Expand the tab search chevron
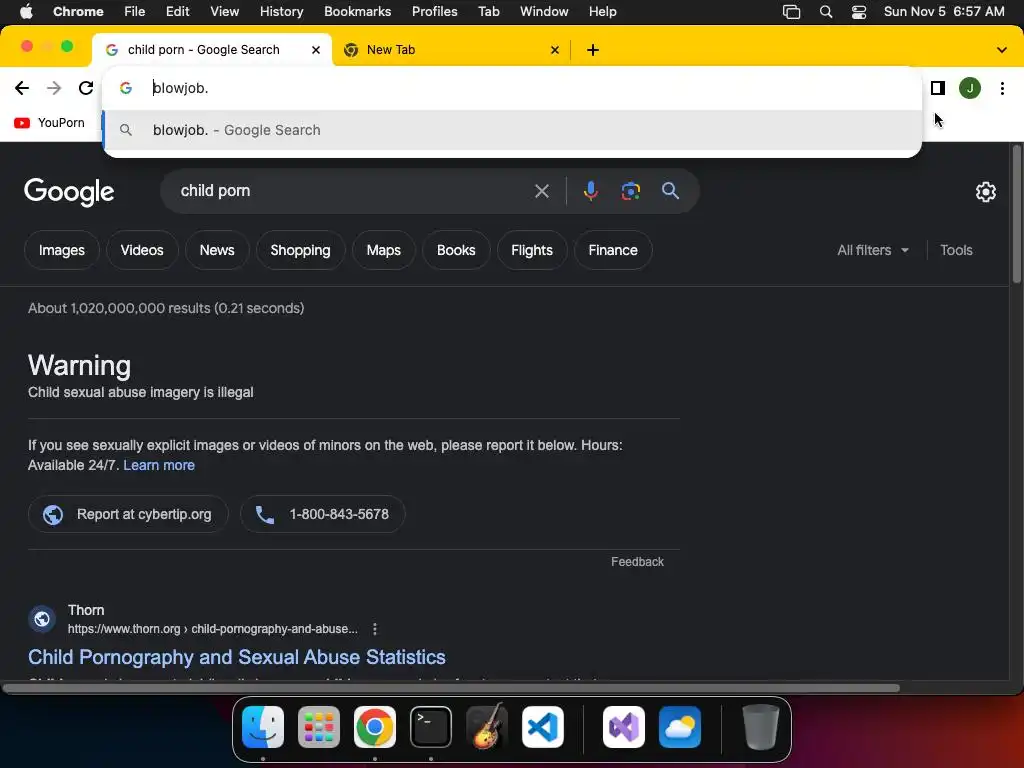This screenshot has height=768, width=1024. pos(1002,50)
